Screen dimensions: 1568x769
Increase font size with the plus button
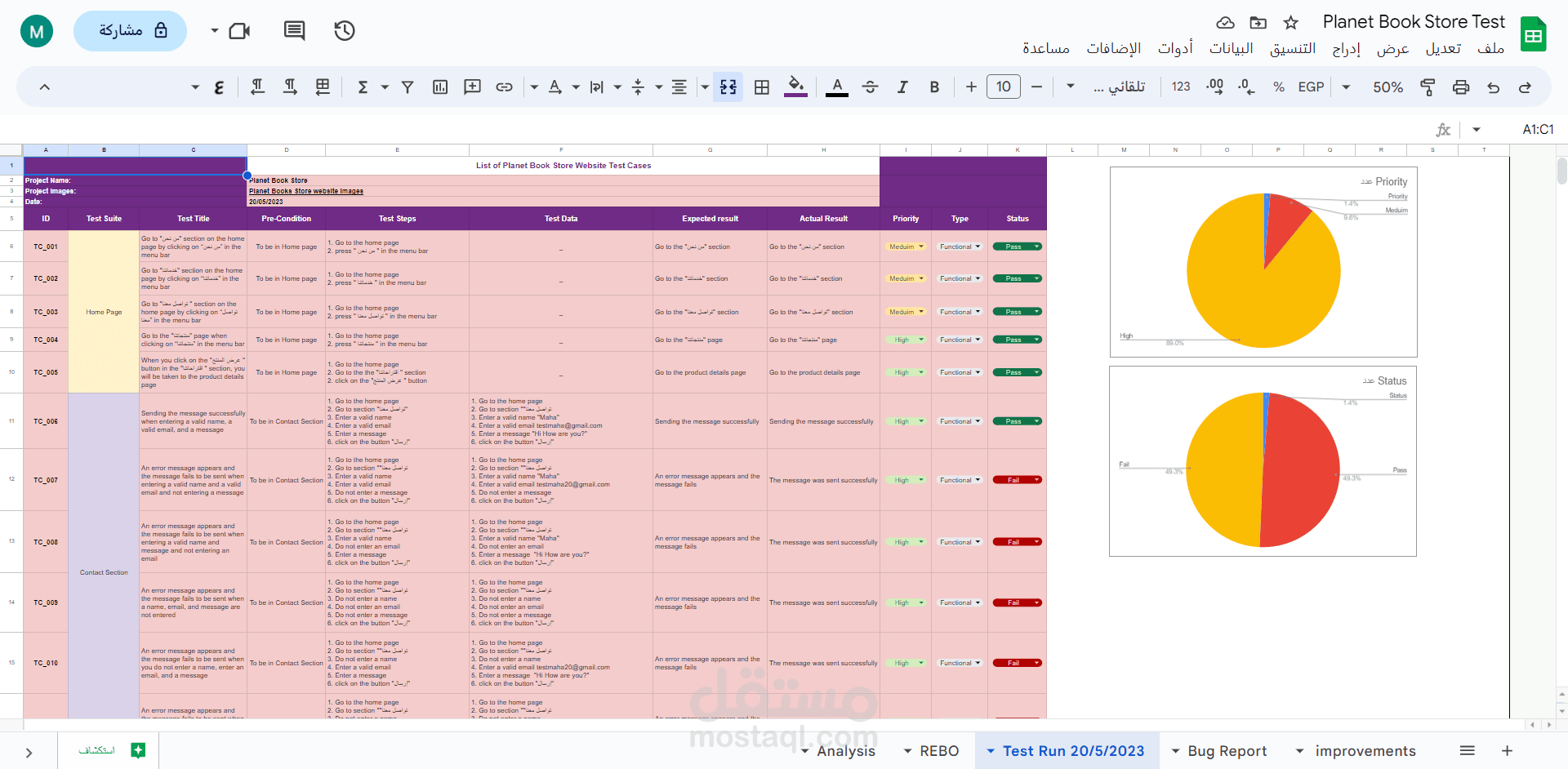[x=971, y=87]
